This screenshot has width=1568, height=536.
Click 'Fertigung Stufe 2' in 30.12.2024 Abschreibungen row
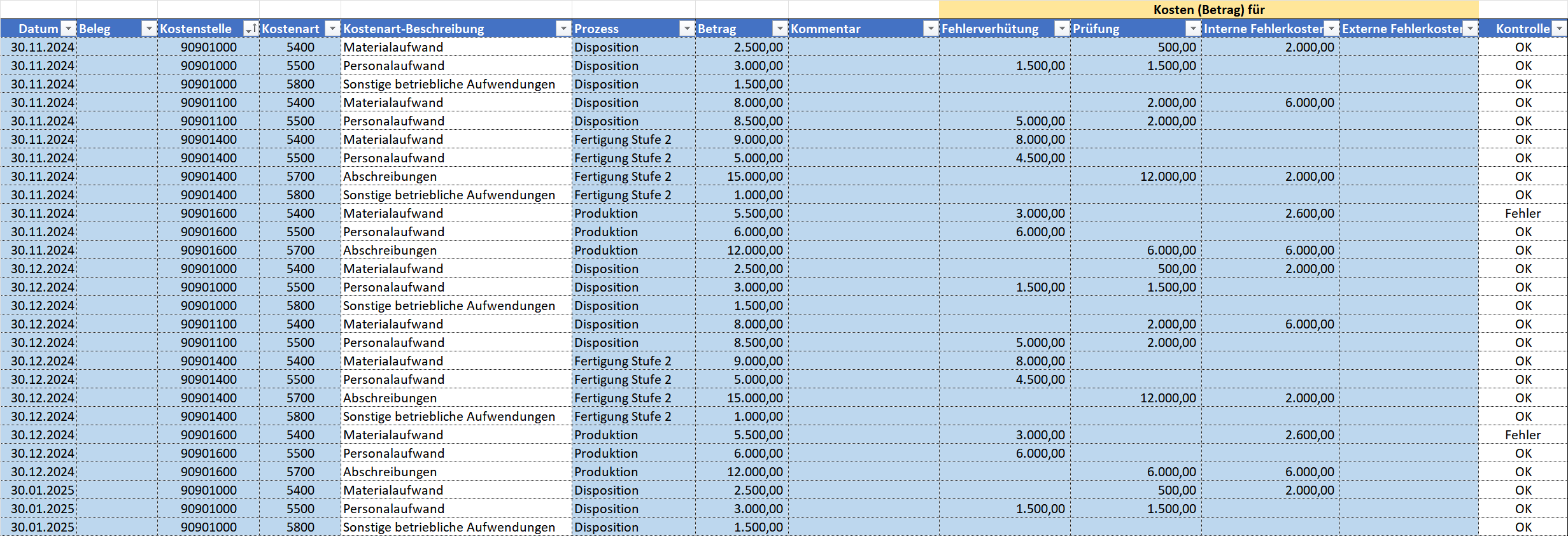[633, 398]
